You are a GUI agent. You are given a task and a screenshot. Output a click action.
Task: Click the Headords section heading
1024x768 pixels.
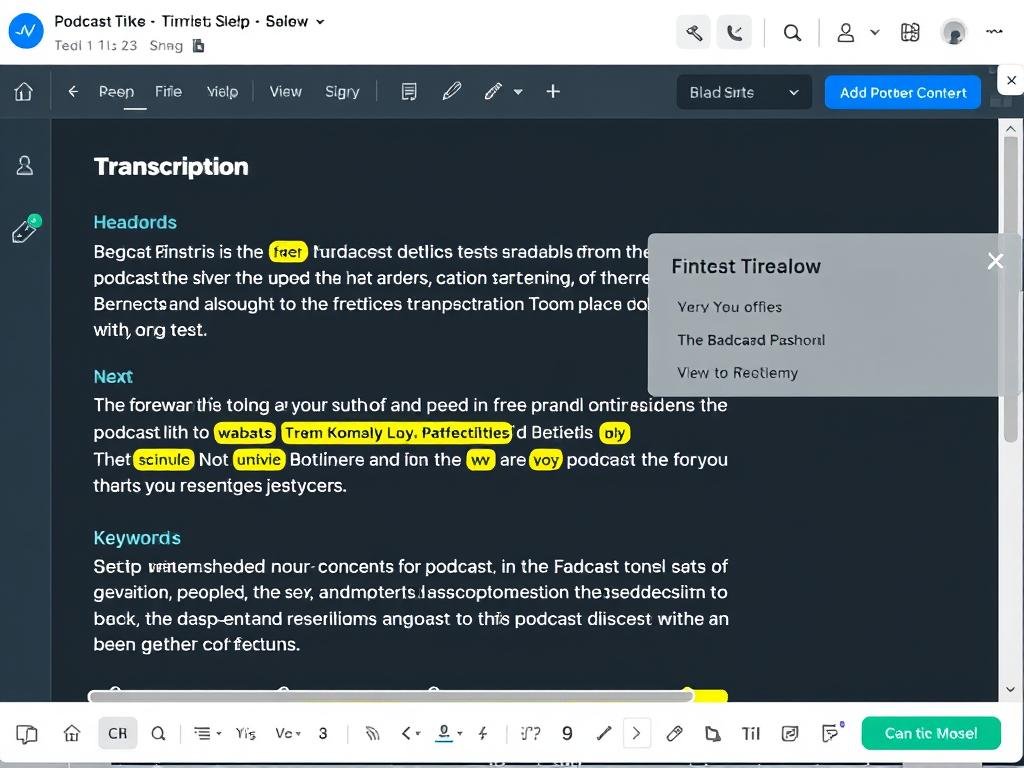point(135,222)
